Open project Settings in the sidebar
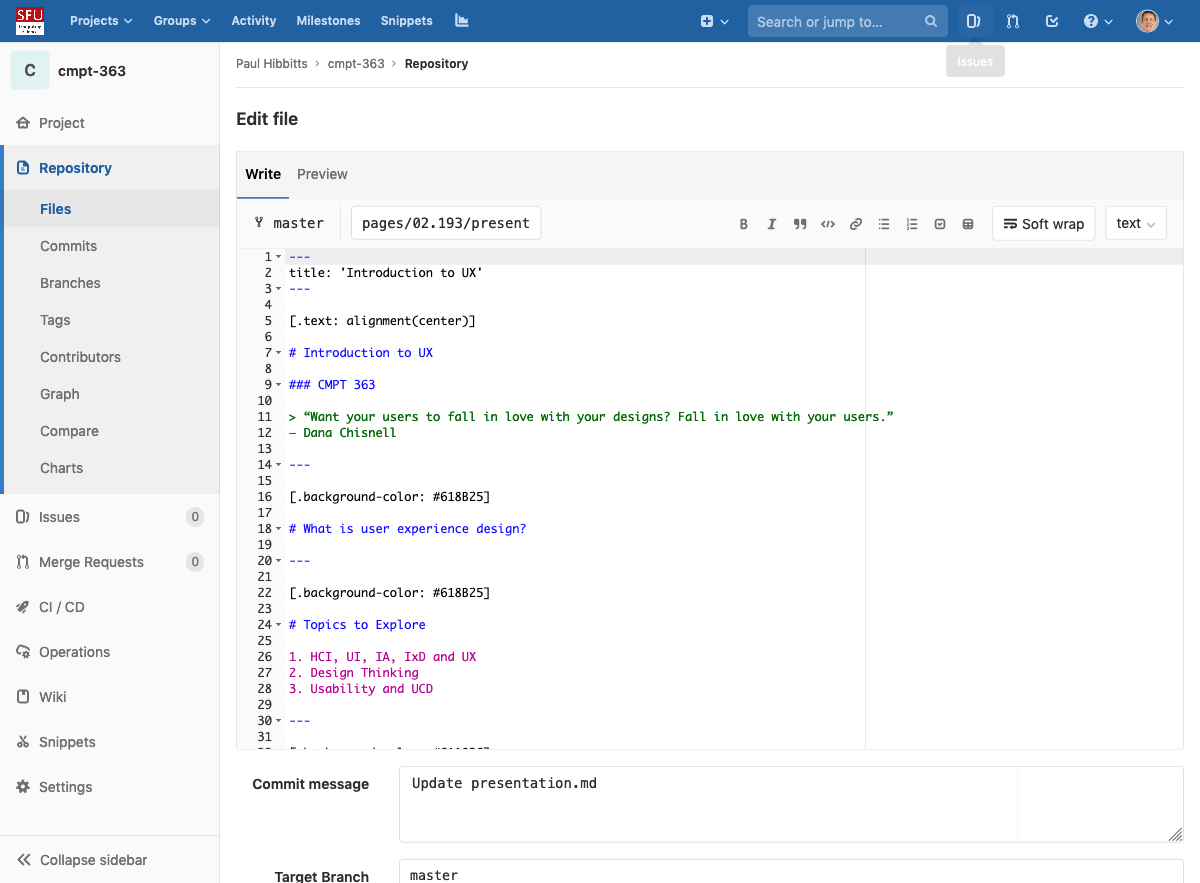 (x=110, y=787)
